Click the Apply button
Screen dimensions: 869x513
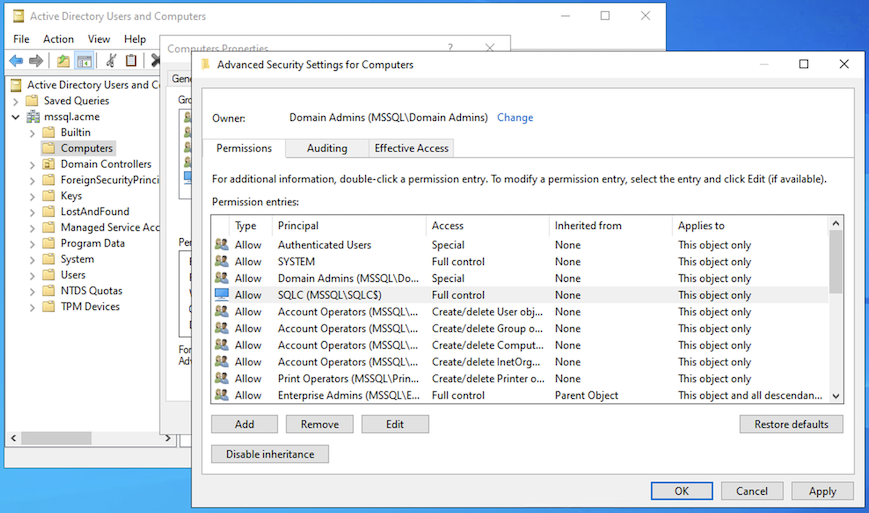pyautogui.click(x=822, y=491)
